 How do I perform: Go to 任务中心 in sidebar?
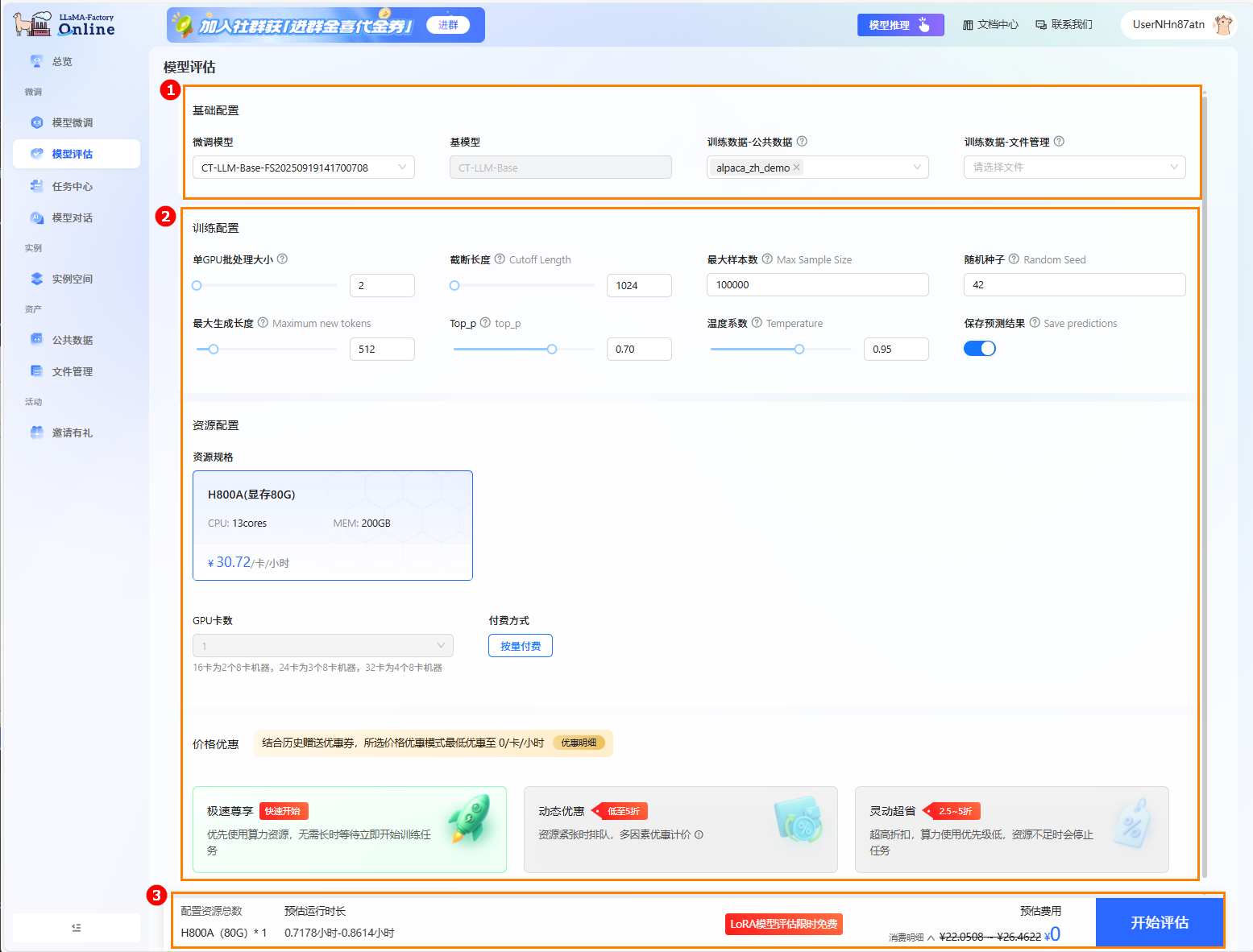[73, 186]
